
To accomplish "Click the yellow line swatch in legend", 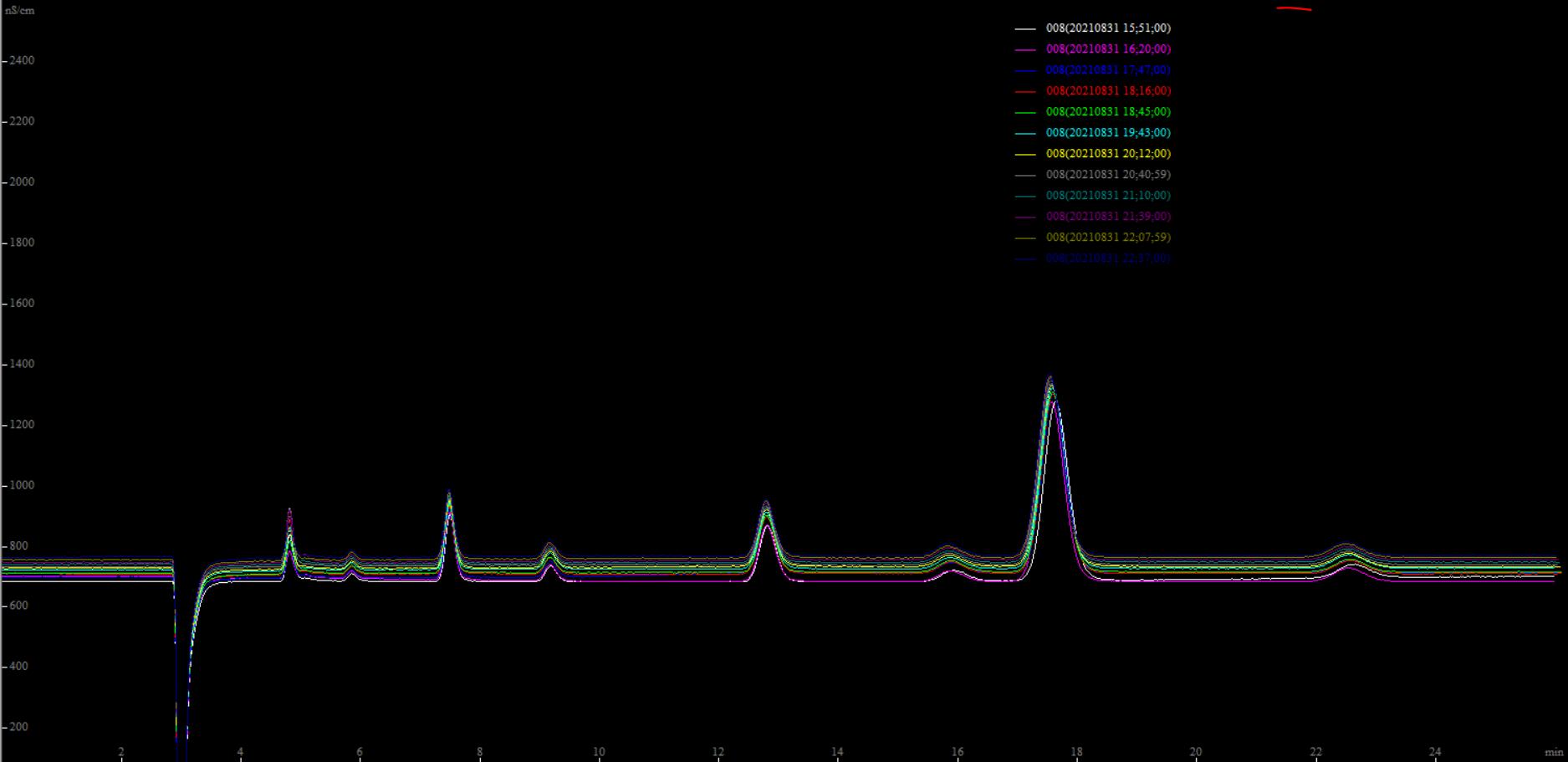I will coord(1025,155).
